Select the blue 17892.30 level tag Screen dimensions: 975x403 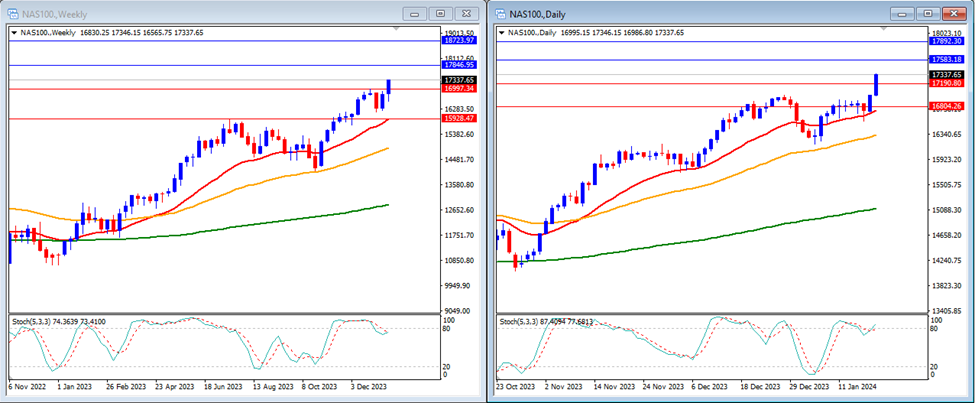coord(948,41)
